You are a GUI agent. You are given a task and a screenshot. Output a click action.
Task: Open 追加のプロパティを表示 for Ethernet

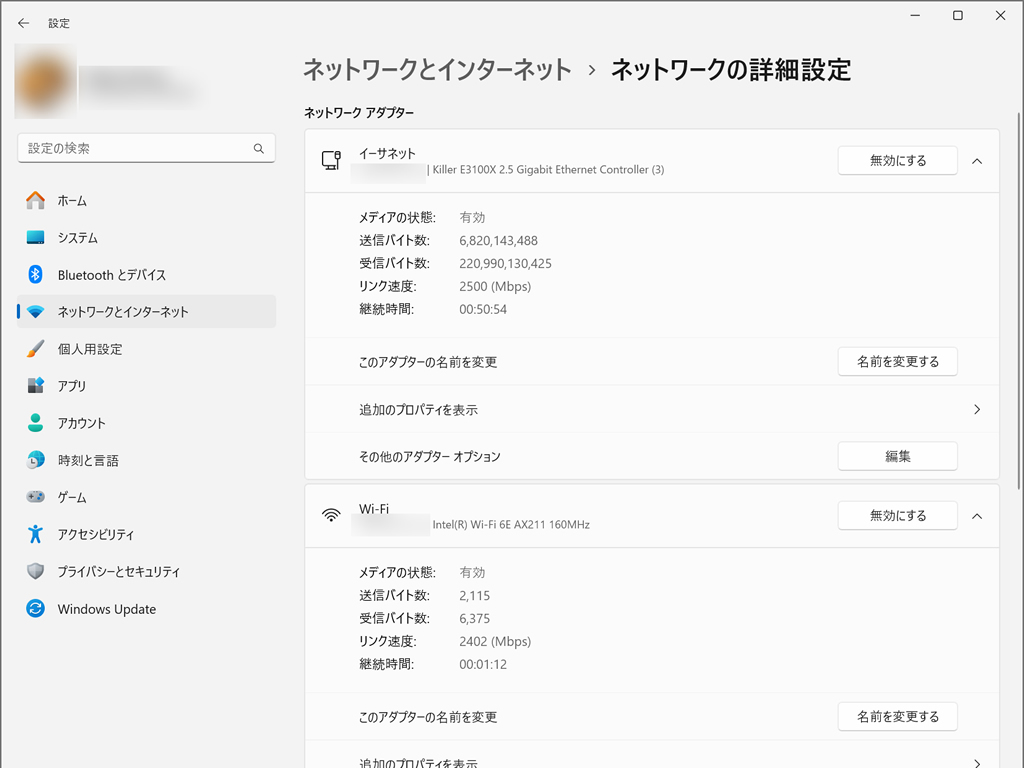click(x=652, y=409)
